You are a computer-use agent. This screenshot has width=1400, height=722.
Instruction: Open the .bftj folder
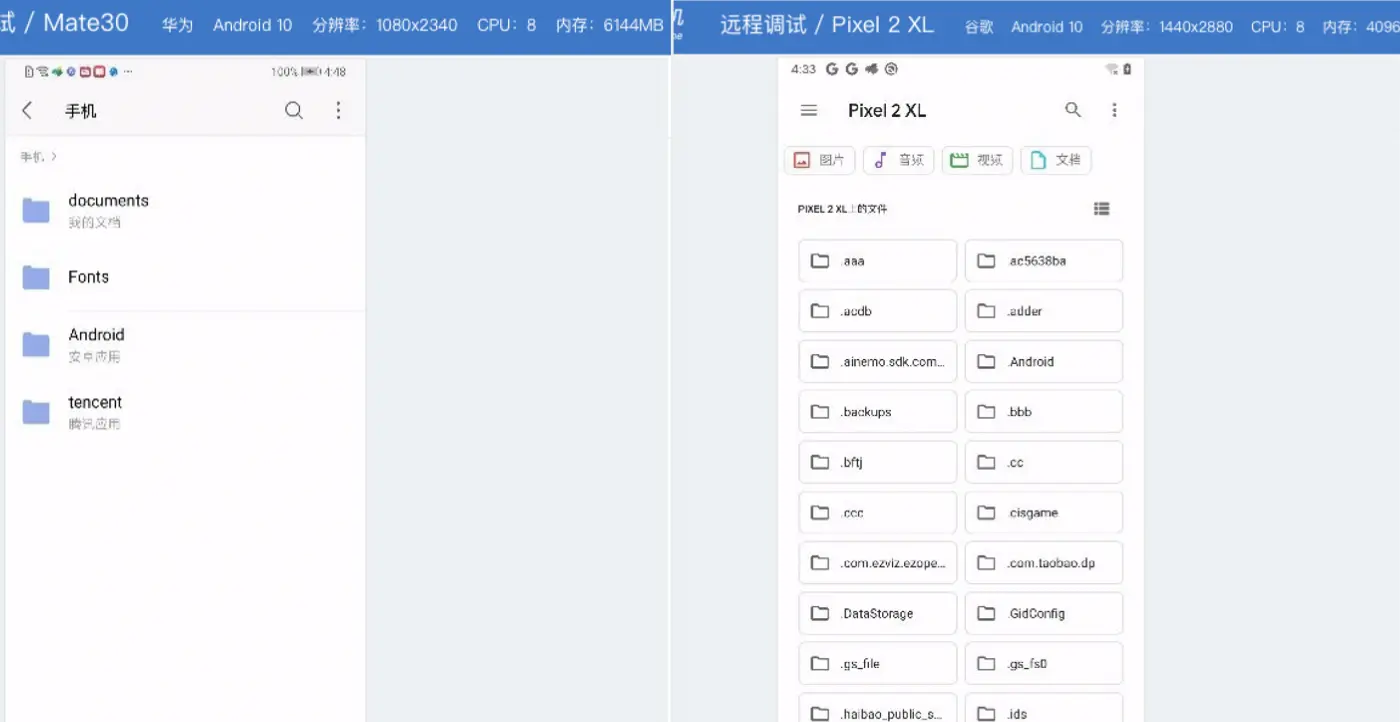tap(878, 462)
